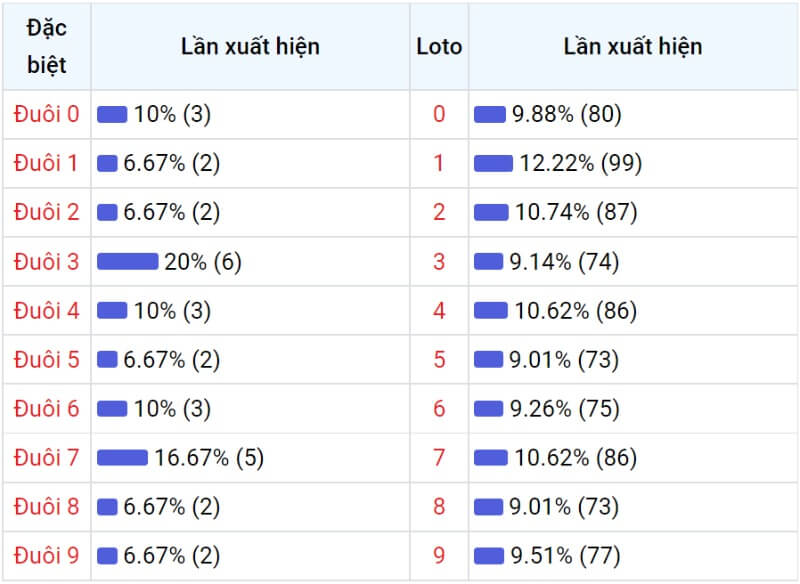Click the 16.67% (5) value text
Screen dimensions: 800x584
click(x=209, y=458)
